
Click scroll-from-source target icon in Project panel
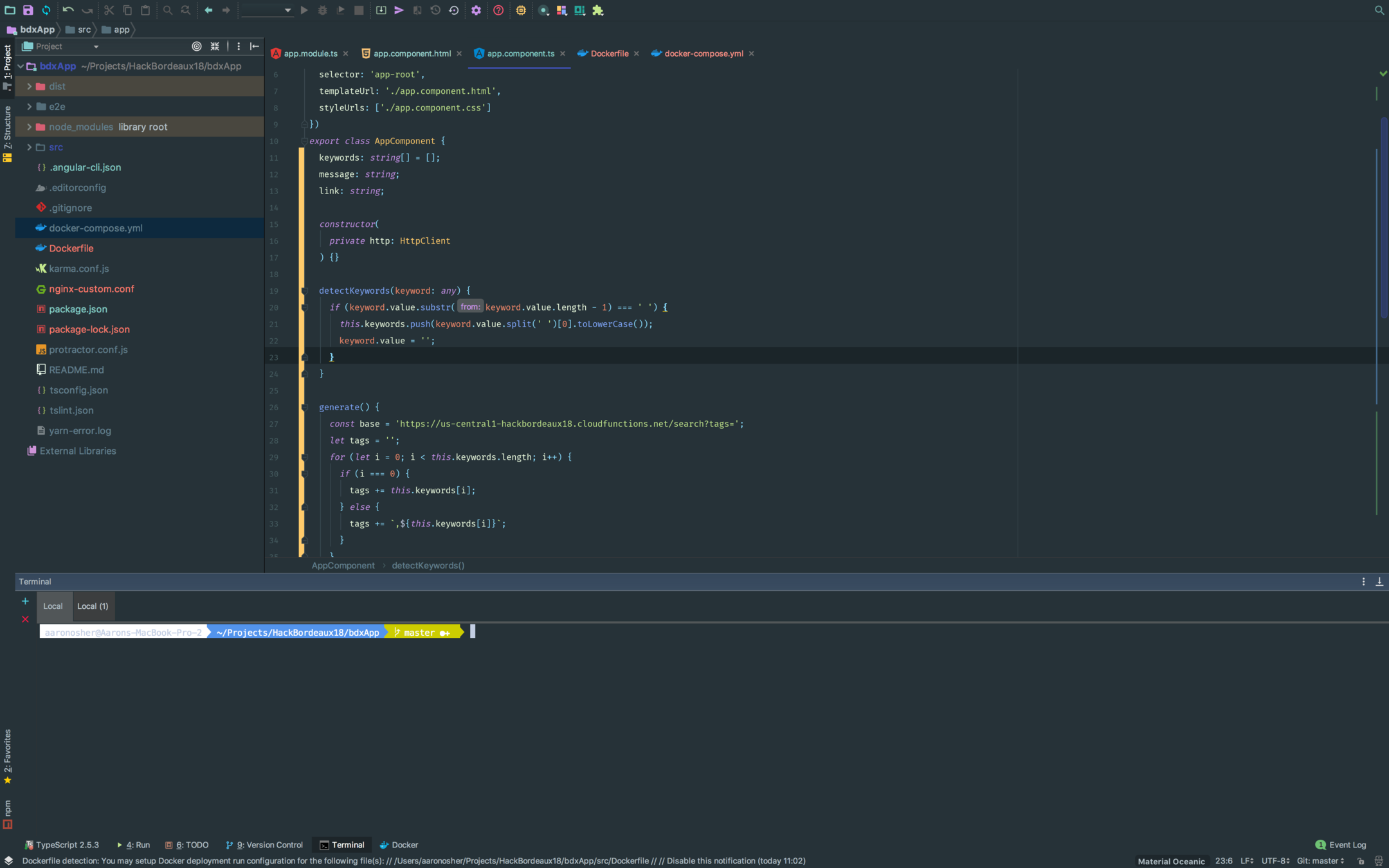(x=197, y=46)
